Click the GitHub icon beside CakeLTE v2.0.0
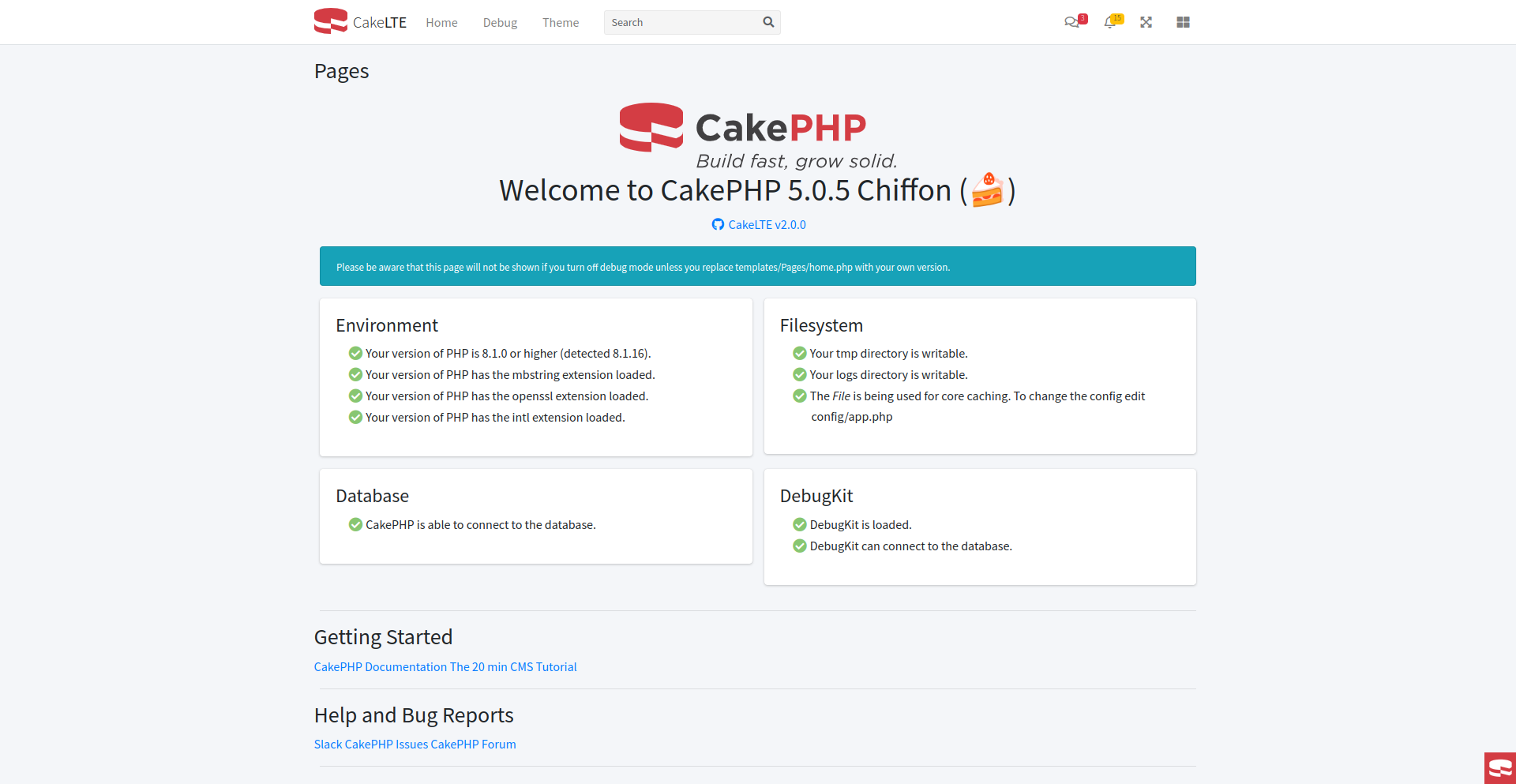Image resolution: width=1516 pixels, height=784 pixels. [718, 224]
